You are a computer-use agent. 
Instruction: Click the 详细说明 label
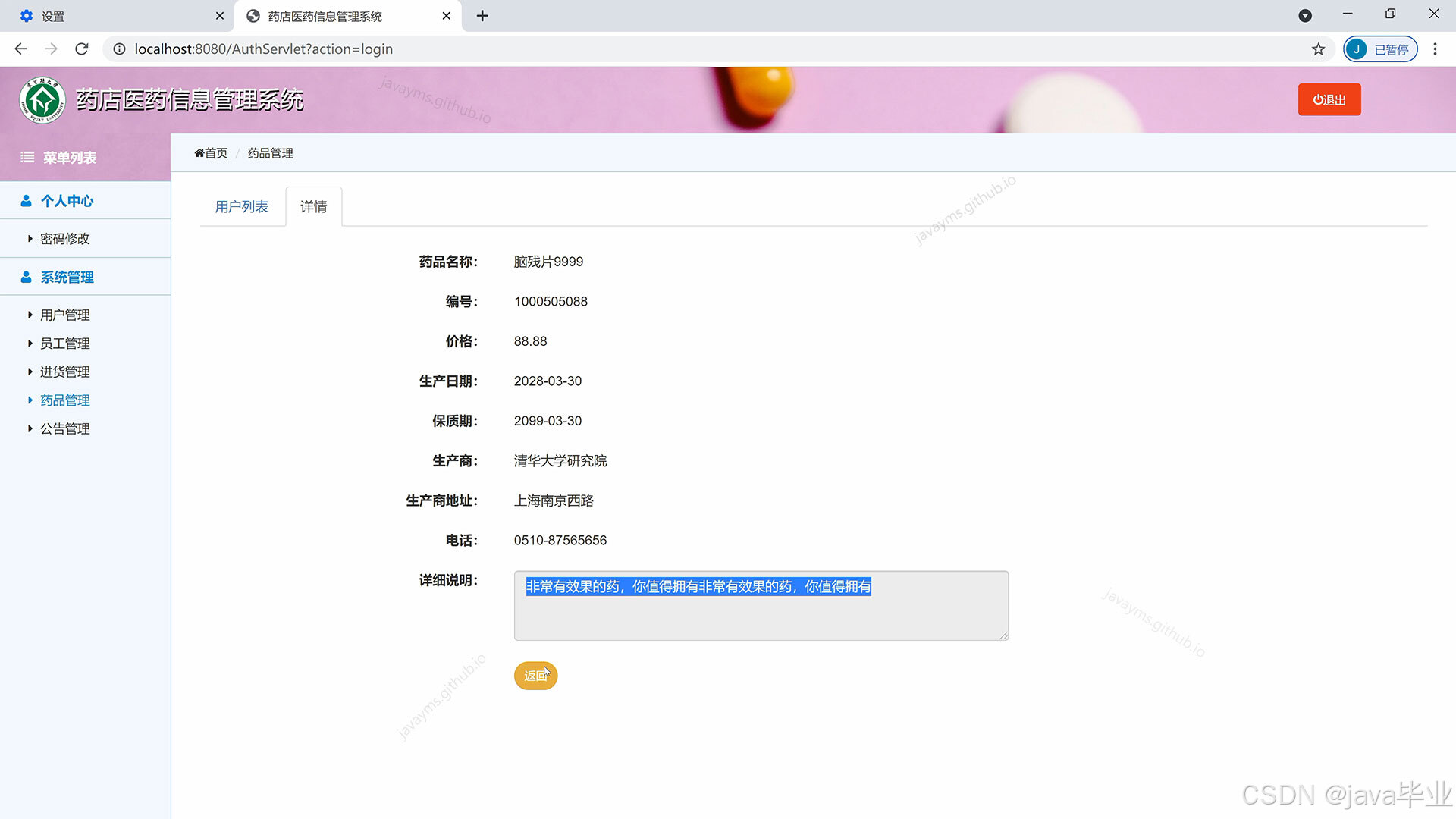(448, 580)
